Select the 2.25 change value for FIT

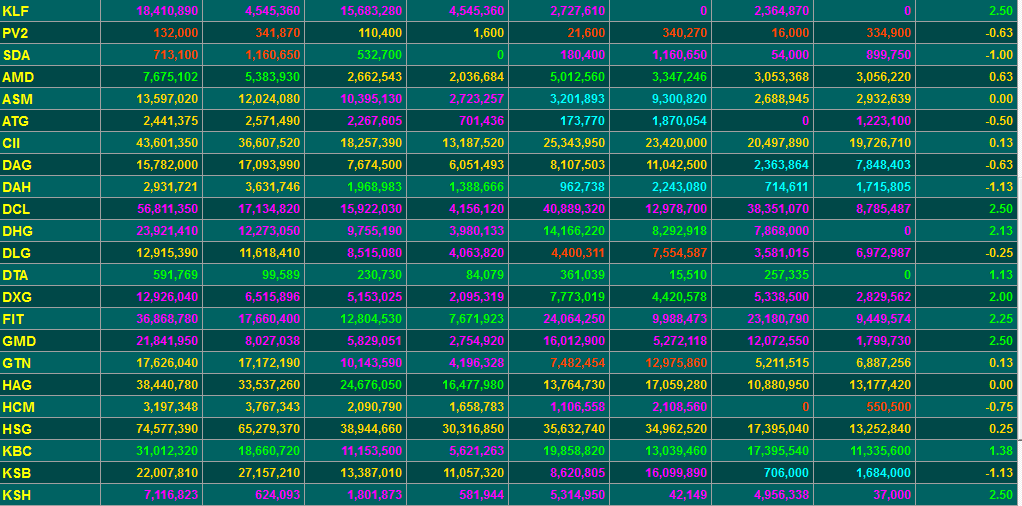click(1001, 320)
